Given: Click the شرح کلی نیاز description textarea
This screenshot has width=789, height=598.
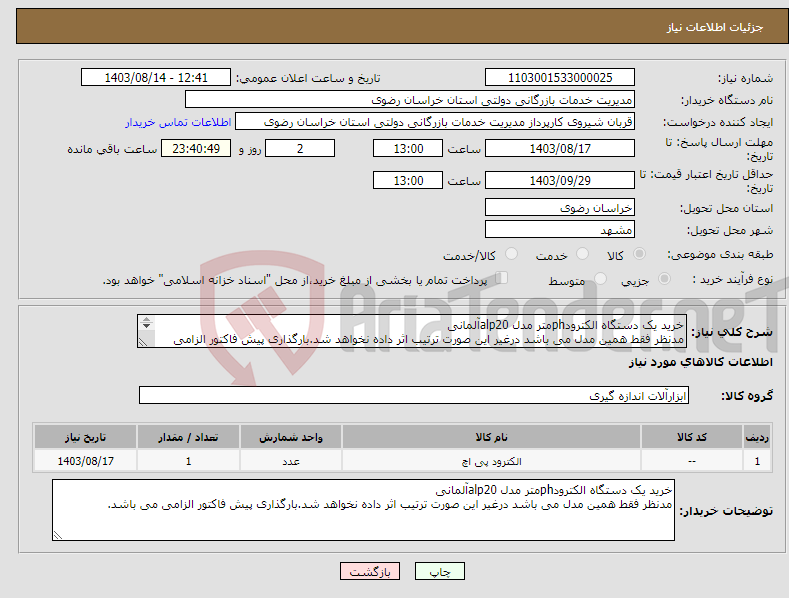Looking at the screenshot, I should (412, 331).
